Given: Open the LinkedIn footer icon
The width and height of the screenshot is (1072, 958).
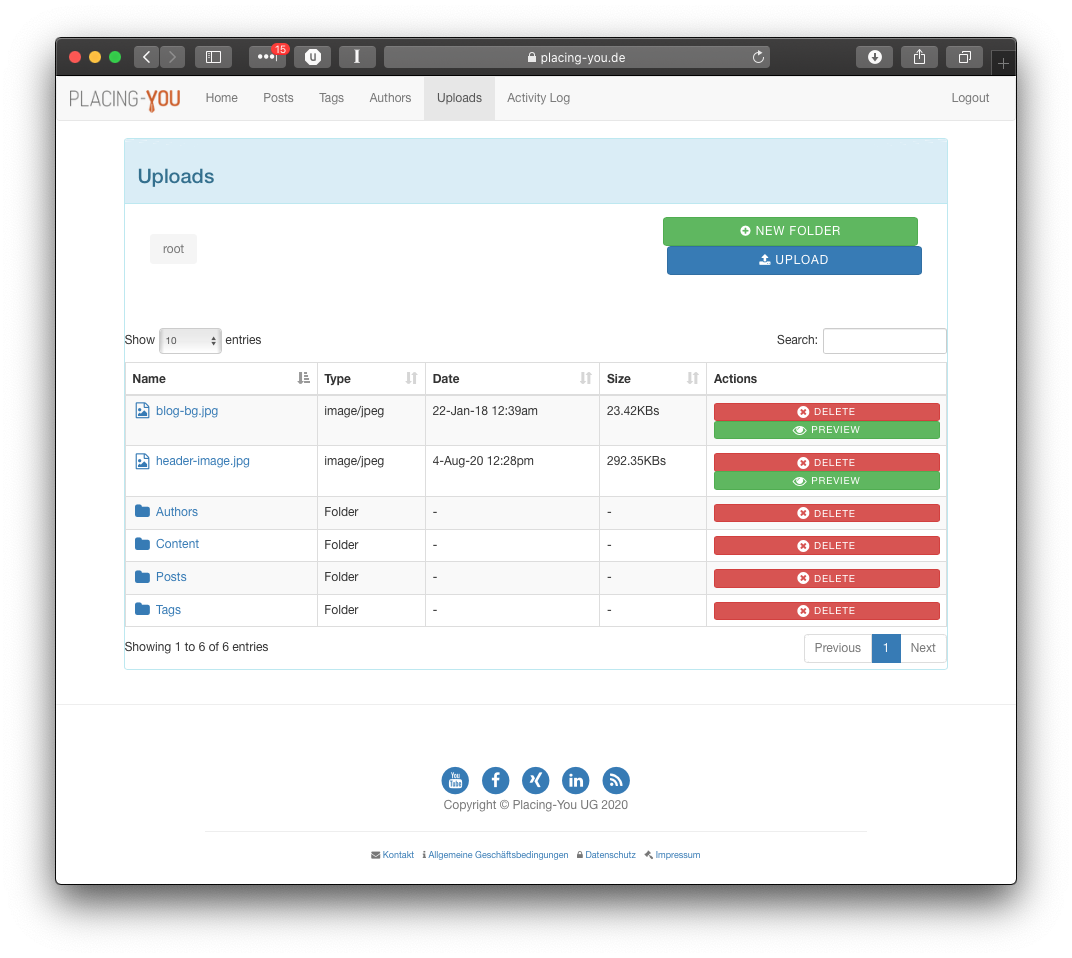Looking at the screenshot, I should [576, 780].
